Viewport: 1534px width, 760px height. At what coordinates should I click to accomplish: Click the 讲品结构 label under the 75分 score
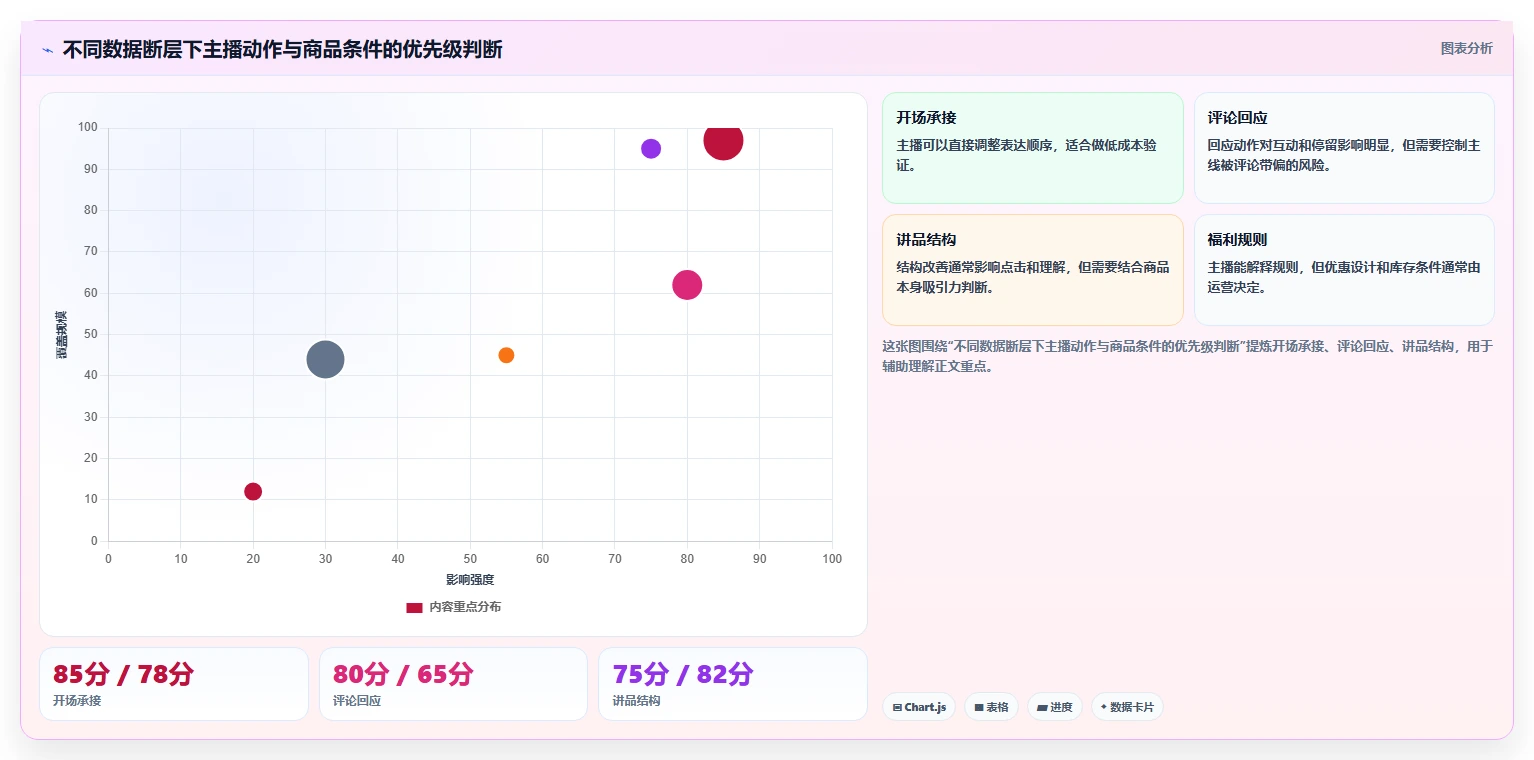[x=637, y=701]
